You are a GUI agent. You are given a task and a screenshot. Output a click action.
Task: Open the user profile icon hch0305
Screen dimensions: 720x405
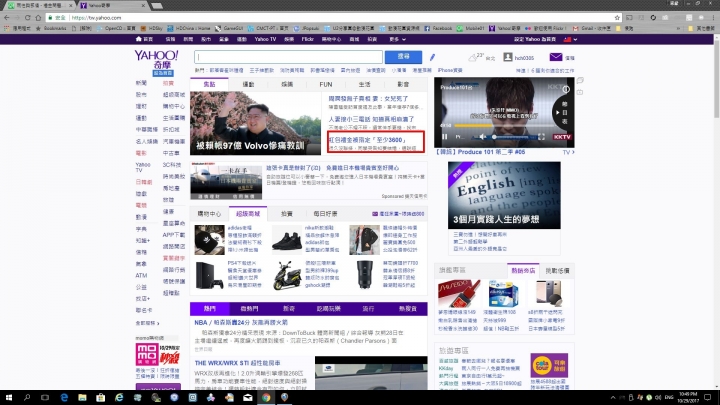(x=507, y=57)
